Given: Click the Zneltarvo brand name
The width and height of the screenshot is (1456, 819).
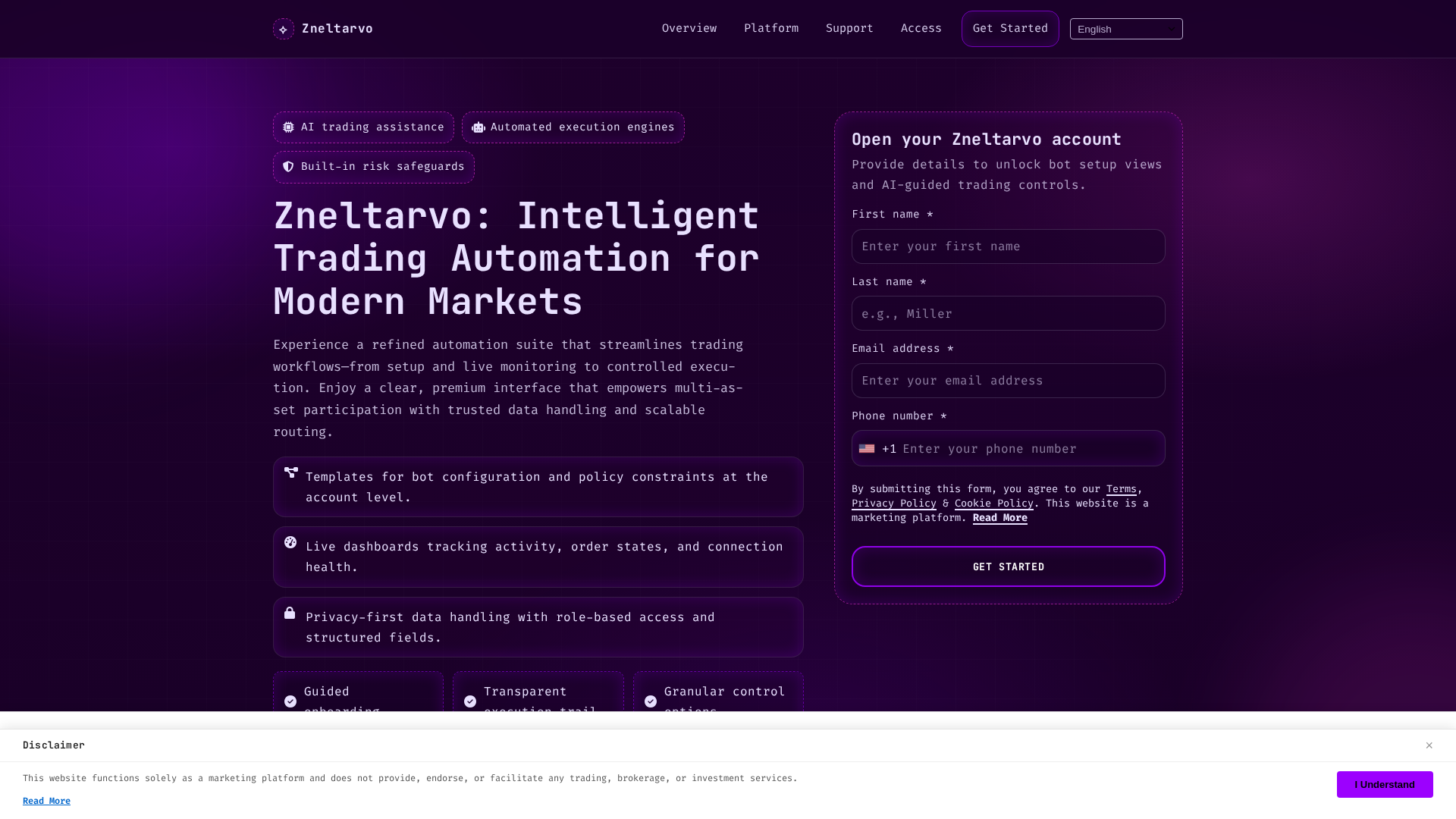Looking at the screenshot, I should 337,29.
